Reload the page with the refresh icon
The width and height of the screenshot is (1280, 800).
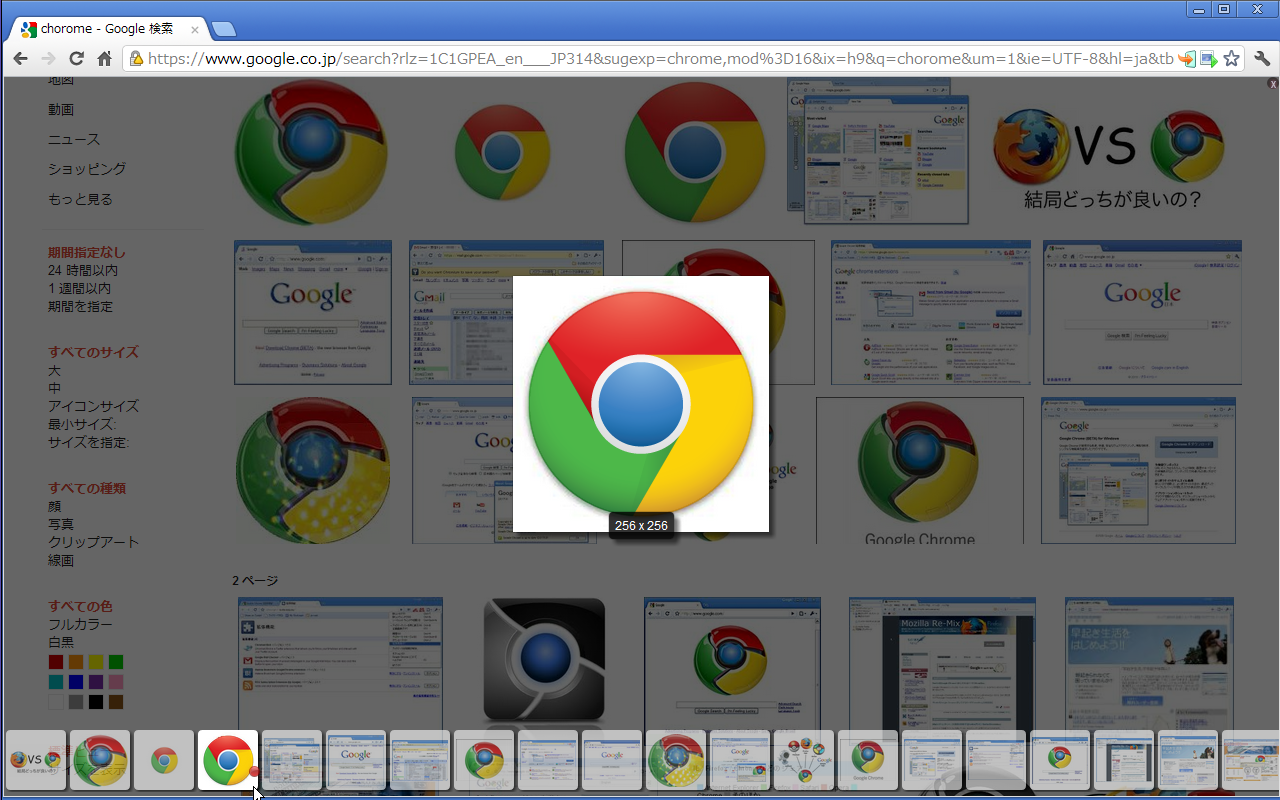click(76, 59)
